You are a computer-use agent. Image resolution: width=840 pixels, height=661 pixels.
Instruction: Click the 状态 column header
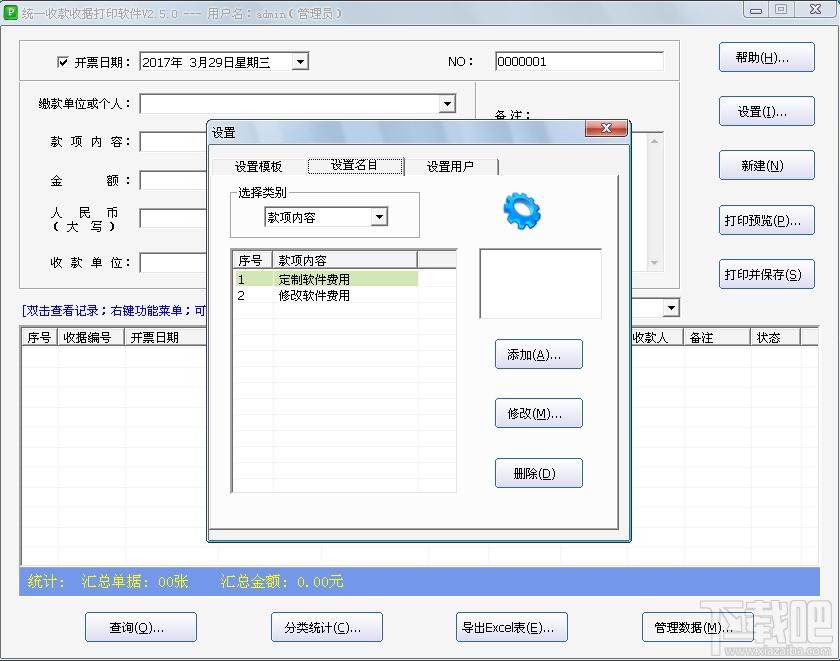775,337
